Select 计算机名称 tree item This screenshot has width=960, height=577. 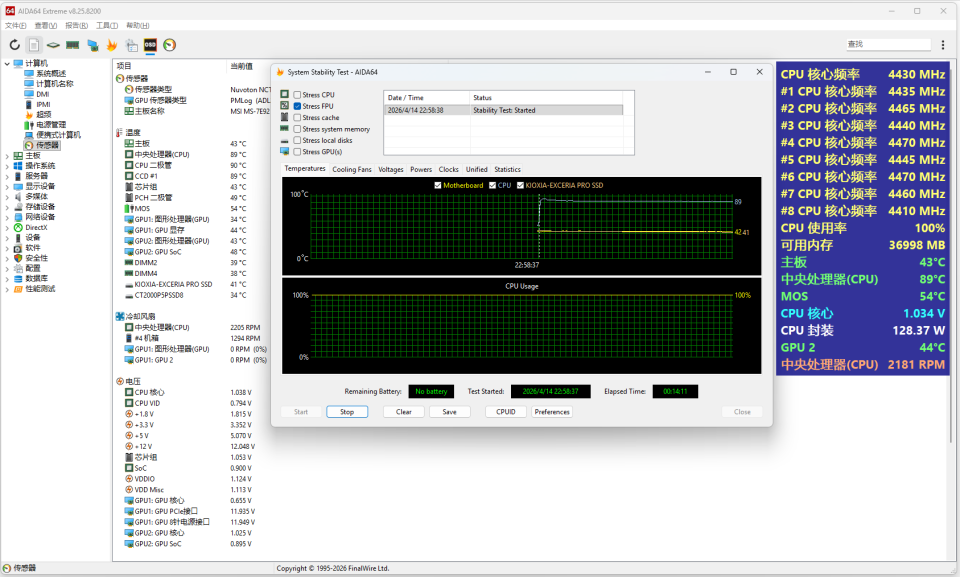pos(54,84)
